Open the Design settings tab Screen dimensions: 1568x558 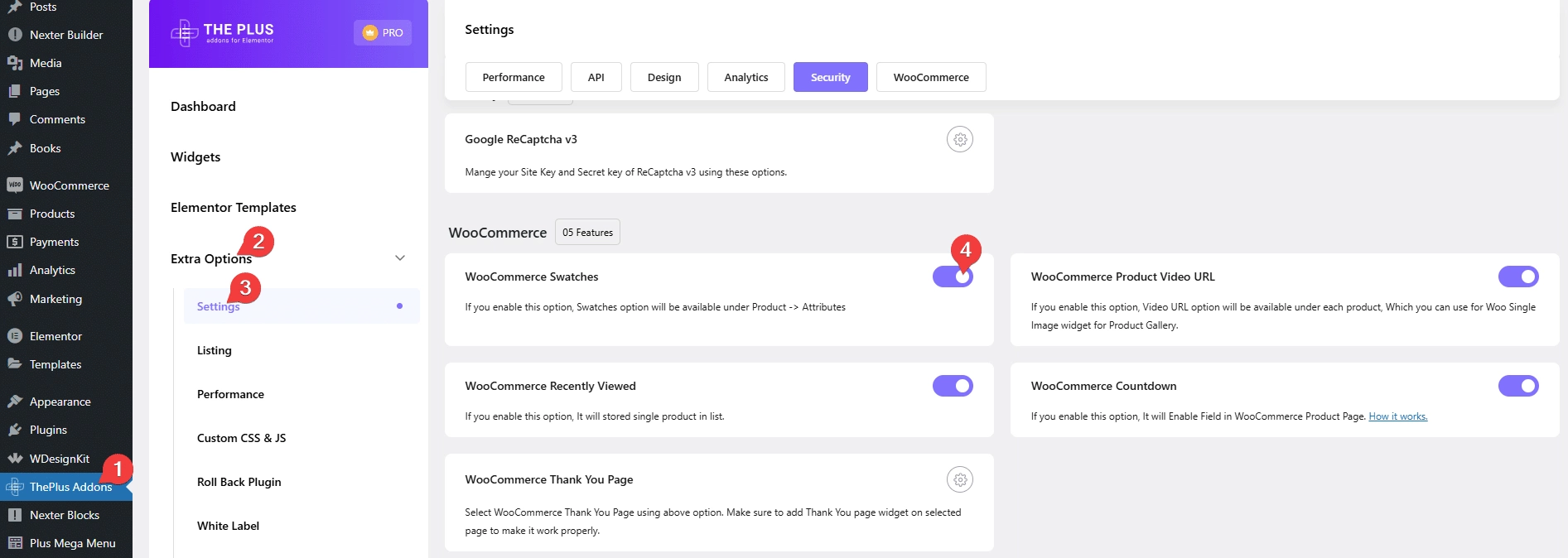tap(663, 77)
